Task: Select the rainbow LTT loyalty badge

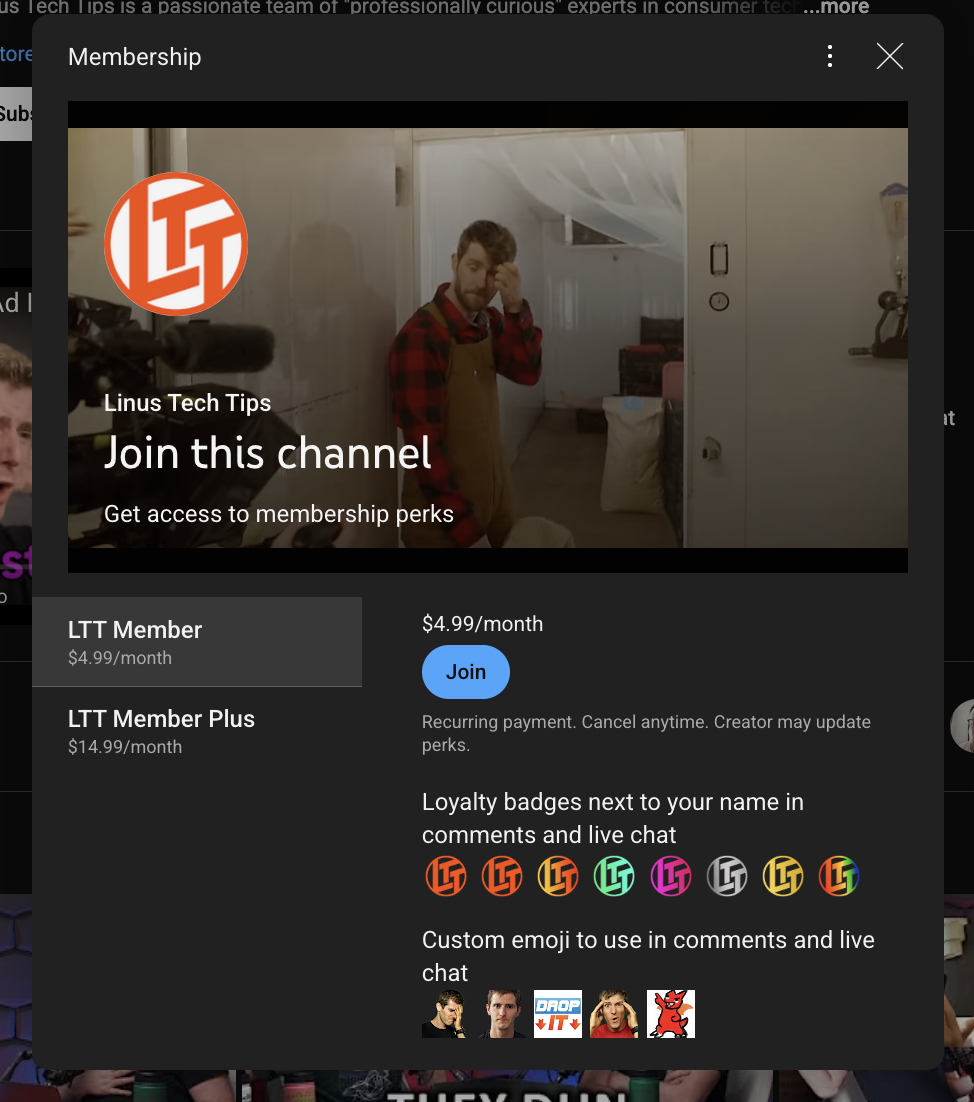Action: coord(839,876)
